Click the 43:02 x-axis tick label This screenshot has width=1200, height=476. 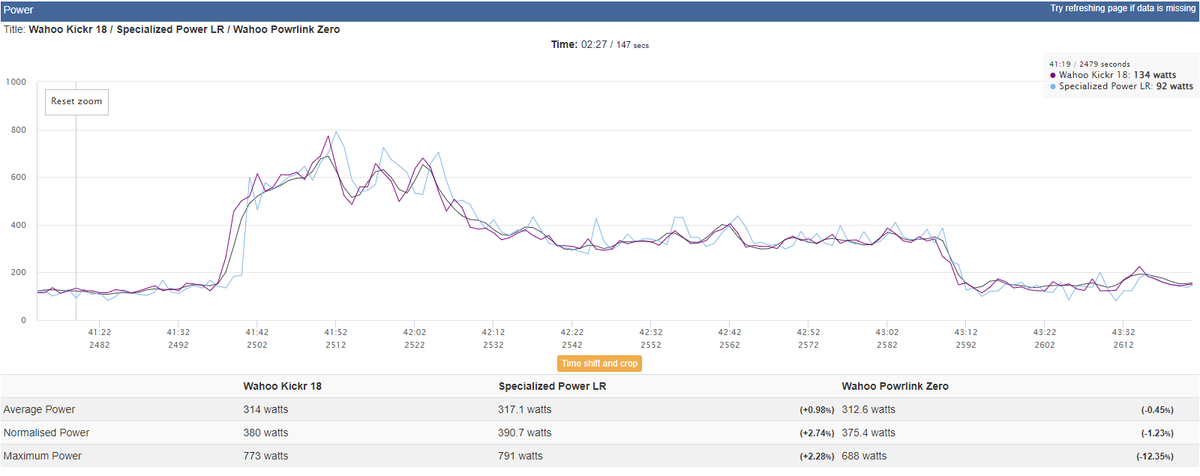[x=887, y=332]
